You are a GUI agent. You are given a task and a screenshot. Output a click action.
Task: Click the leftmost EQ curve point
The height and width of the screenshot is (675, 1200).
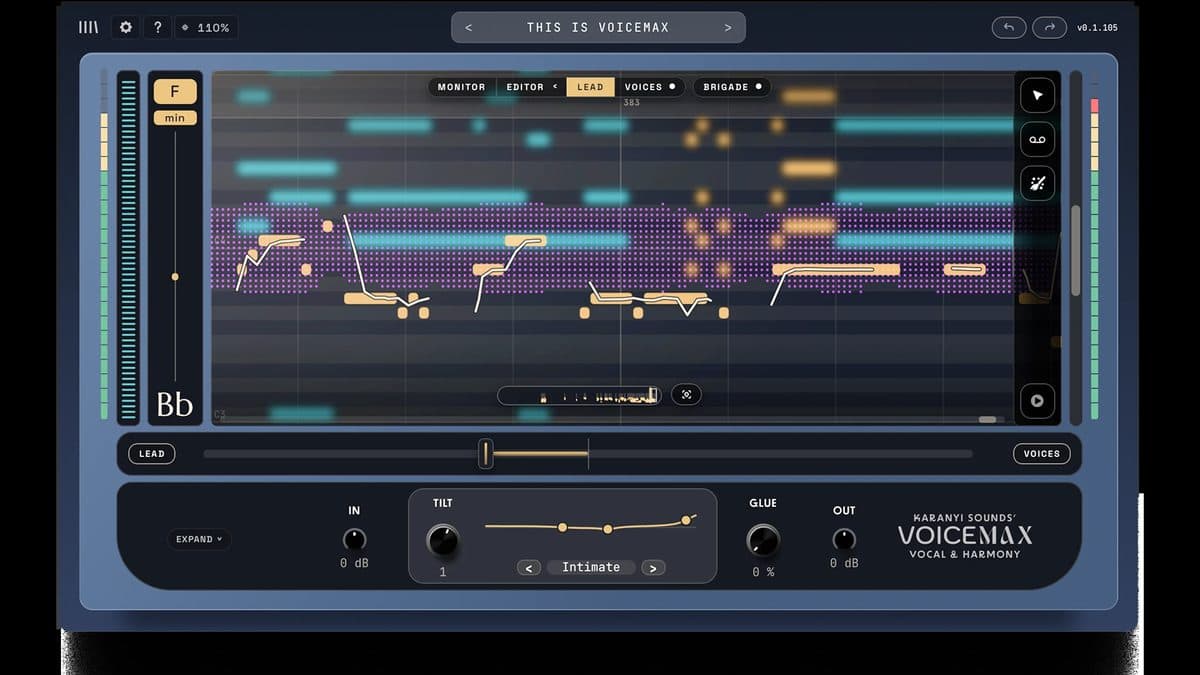click(x=563, y=527)
